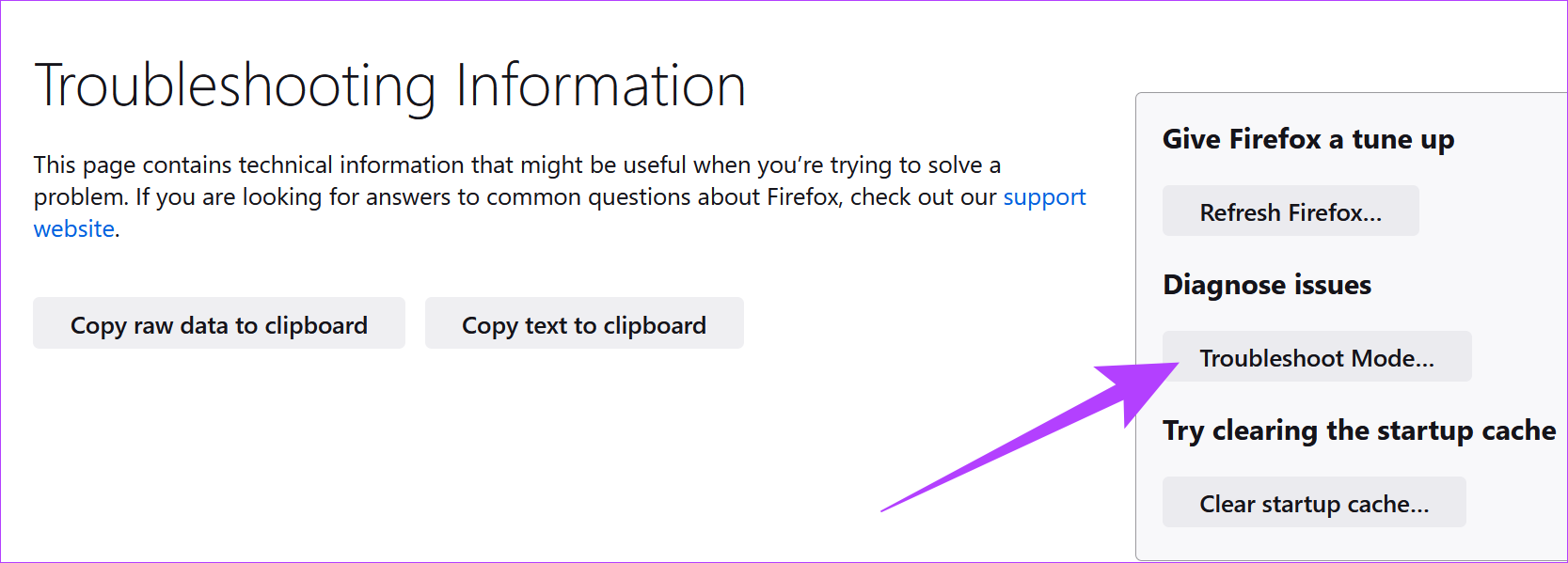This screenshot has height=563, width=1568.
Task: Copy text to clipboard
Action: click(584, 323)
